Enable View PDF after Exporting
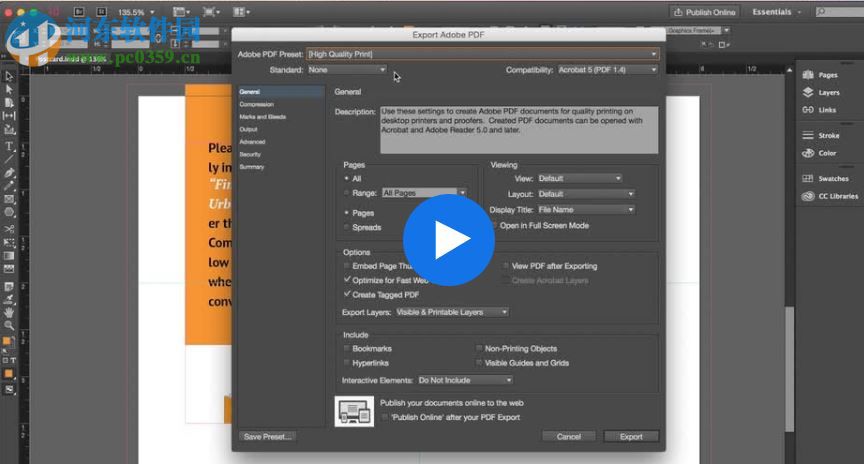The image size is (864, 464). [505, 266]
